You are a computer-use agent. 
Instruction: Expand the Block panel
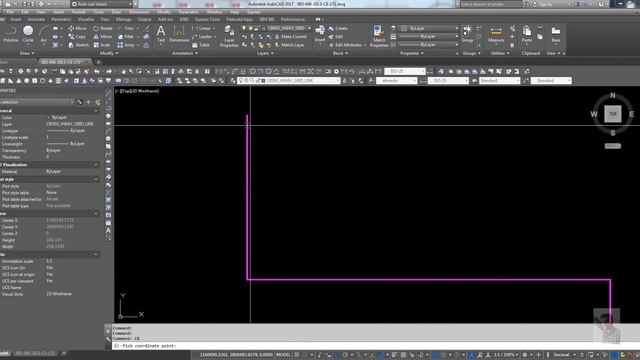click(x=340, y=53)
